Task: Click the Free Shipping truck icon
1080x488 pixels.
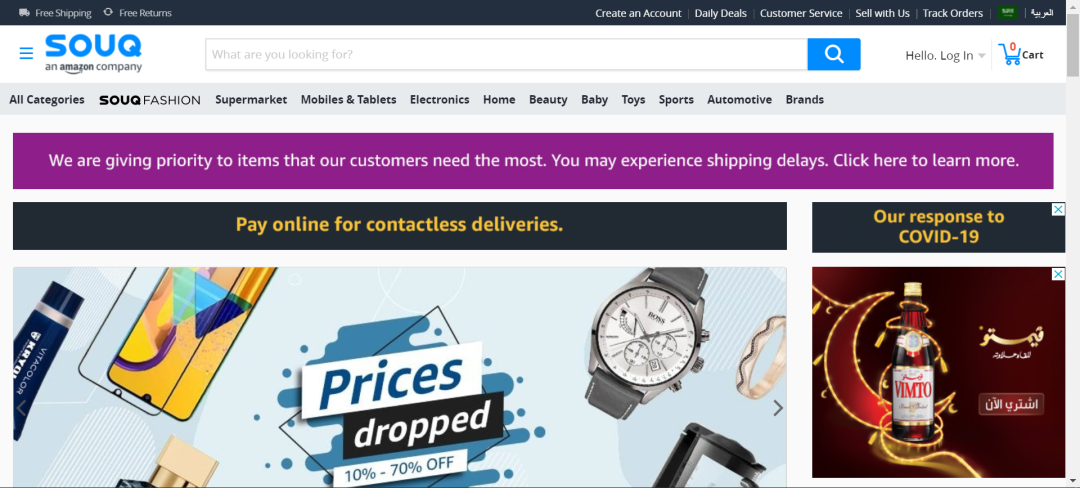Action: [x=25, y=13]
